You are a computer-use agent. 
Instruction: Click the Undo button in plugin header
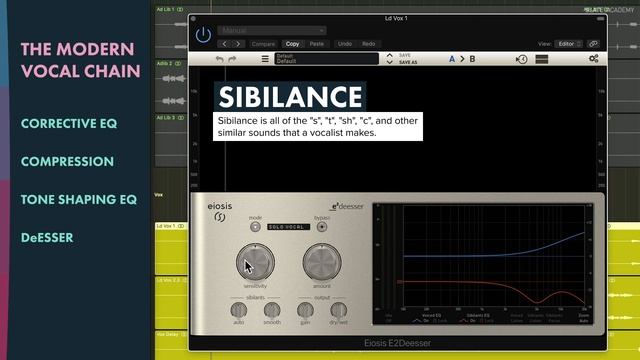344,44
